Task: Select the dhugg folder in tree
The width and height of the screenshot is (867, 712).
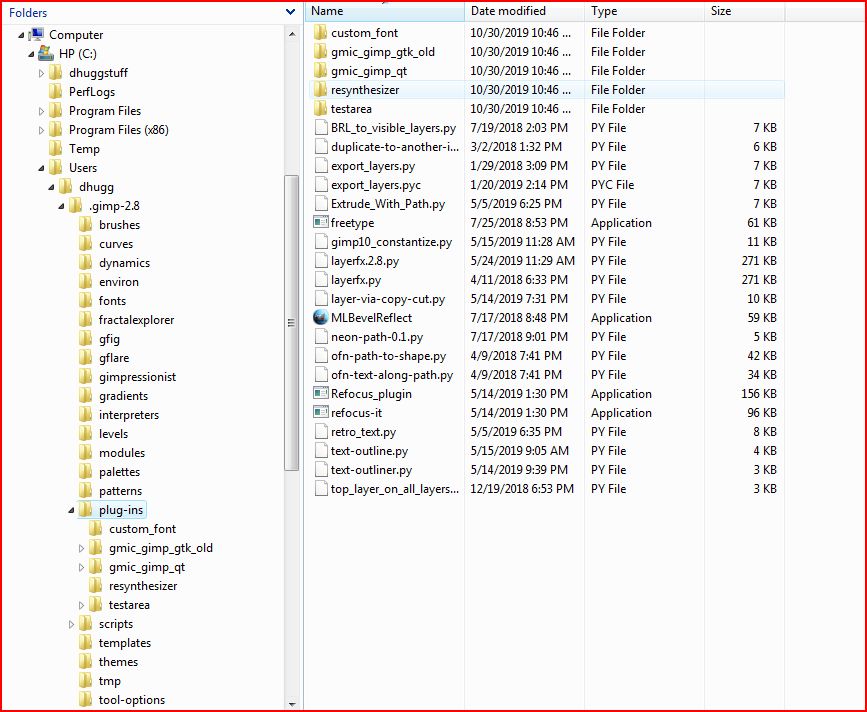Action: click(x=96, y=187)
